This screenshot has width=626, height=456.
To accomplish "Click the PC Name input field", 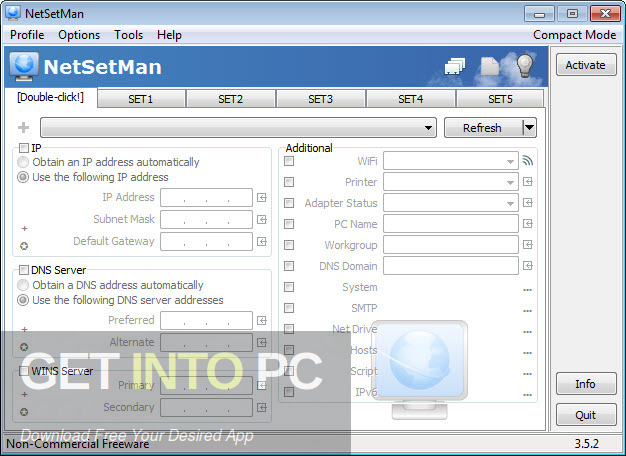I will [x=451, y=224].
